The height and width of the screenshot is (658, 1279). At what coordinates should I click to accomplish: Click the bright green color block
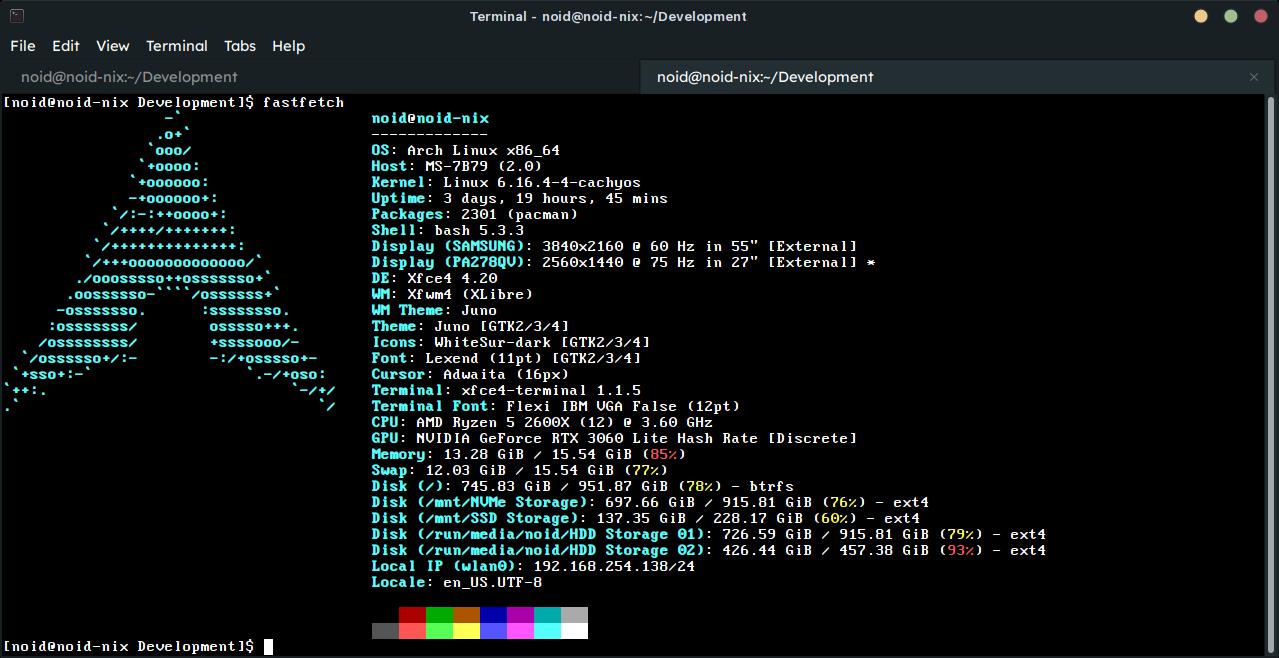[439, 630]
